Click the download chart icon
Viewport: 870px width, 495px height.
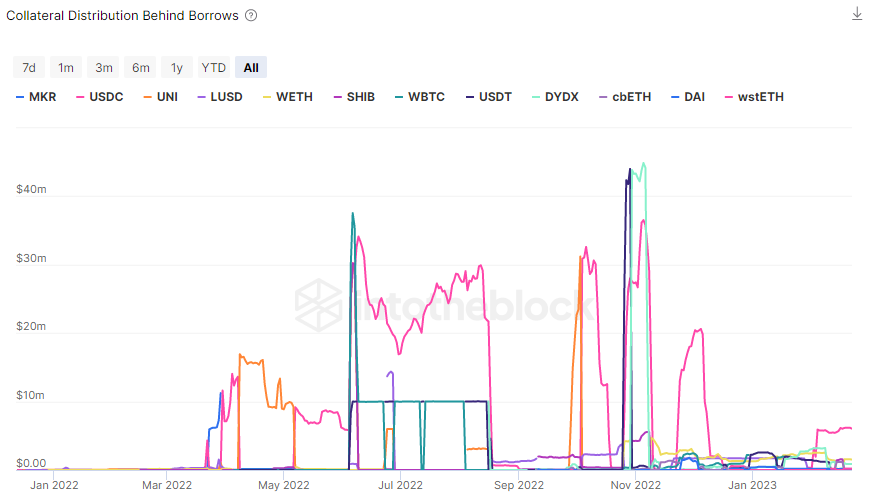click(x=856, y=14)
